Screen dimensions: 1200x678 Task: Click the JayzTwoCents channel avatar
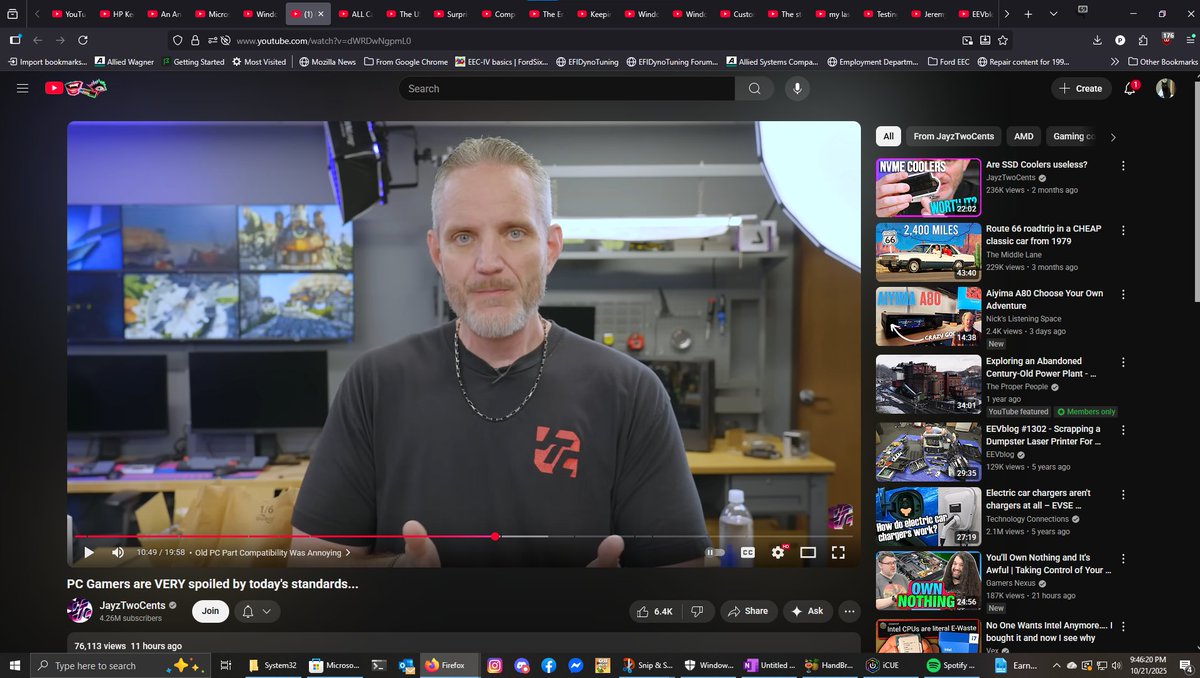click(x=80, y=610)
